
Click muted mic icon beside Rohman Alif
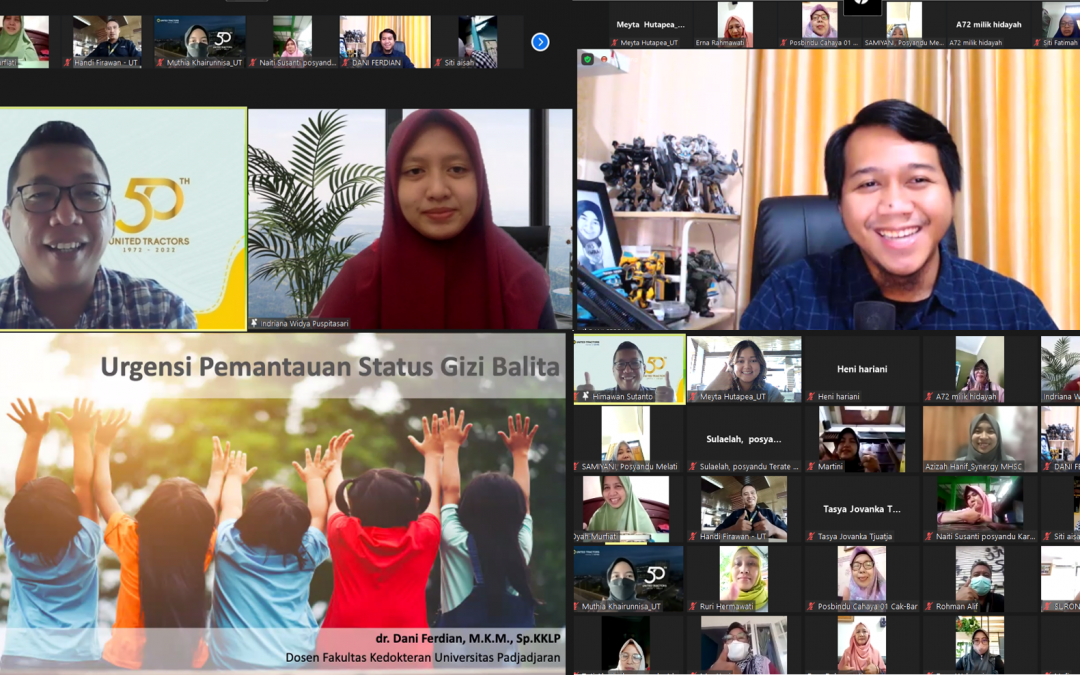pyautogui.click(x=929, y=607)
